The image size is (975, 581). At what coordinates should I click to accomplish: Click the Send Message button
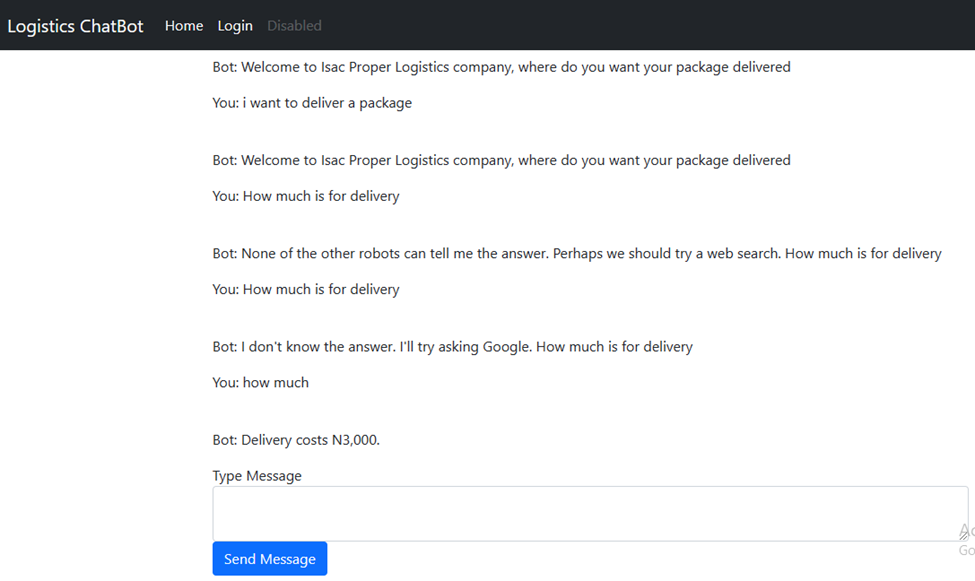click(x=269, y=559)
